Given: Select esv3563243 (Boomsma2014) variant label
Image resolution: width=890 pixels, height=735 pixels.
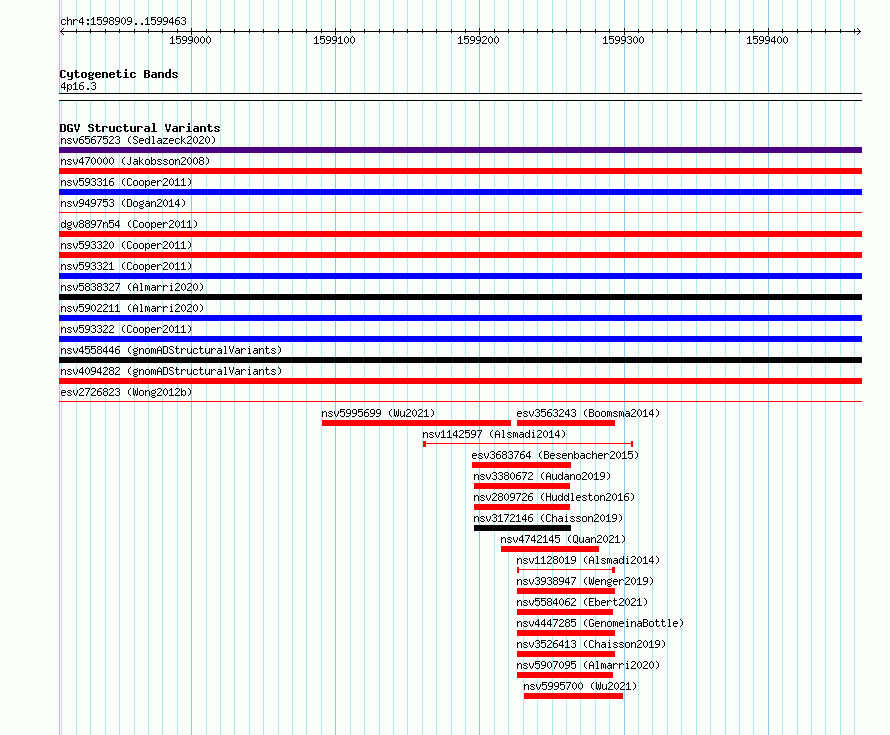Looking at the screenshot, I should (588, 413).
